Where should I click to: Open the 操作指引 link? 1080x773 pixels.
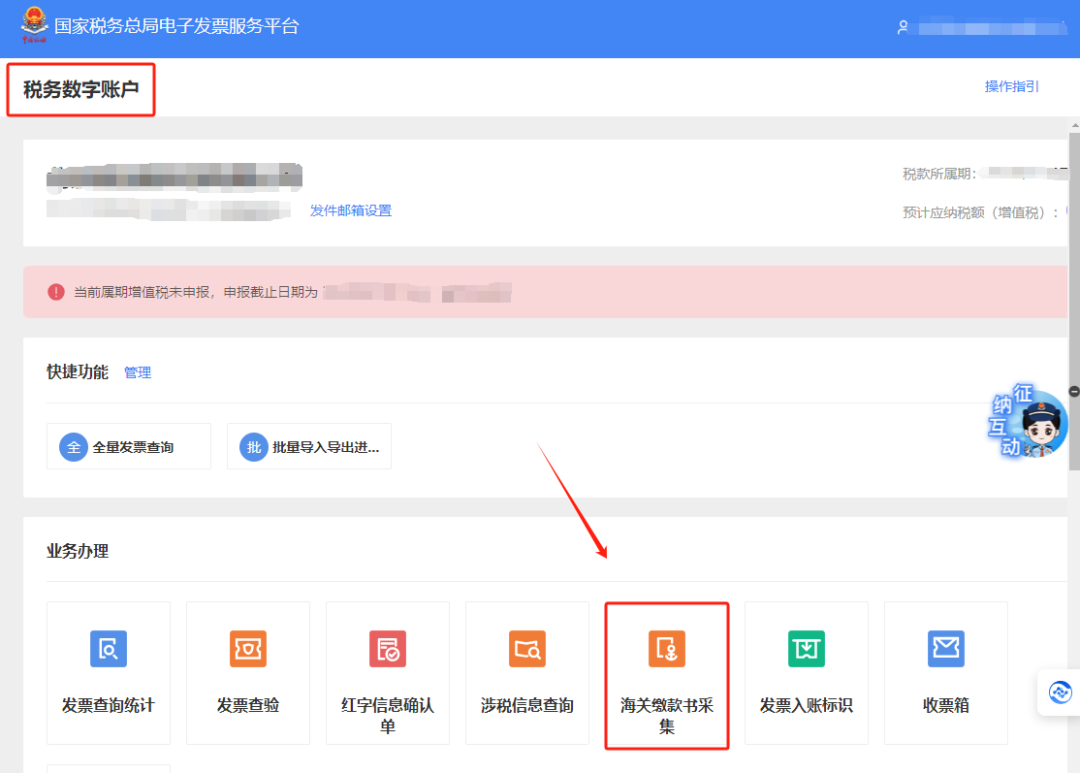click(1011, 86)
